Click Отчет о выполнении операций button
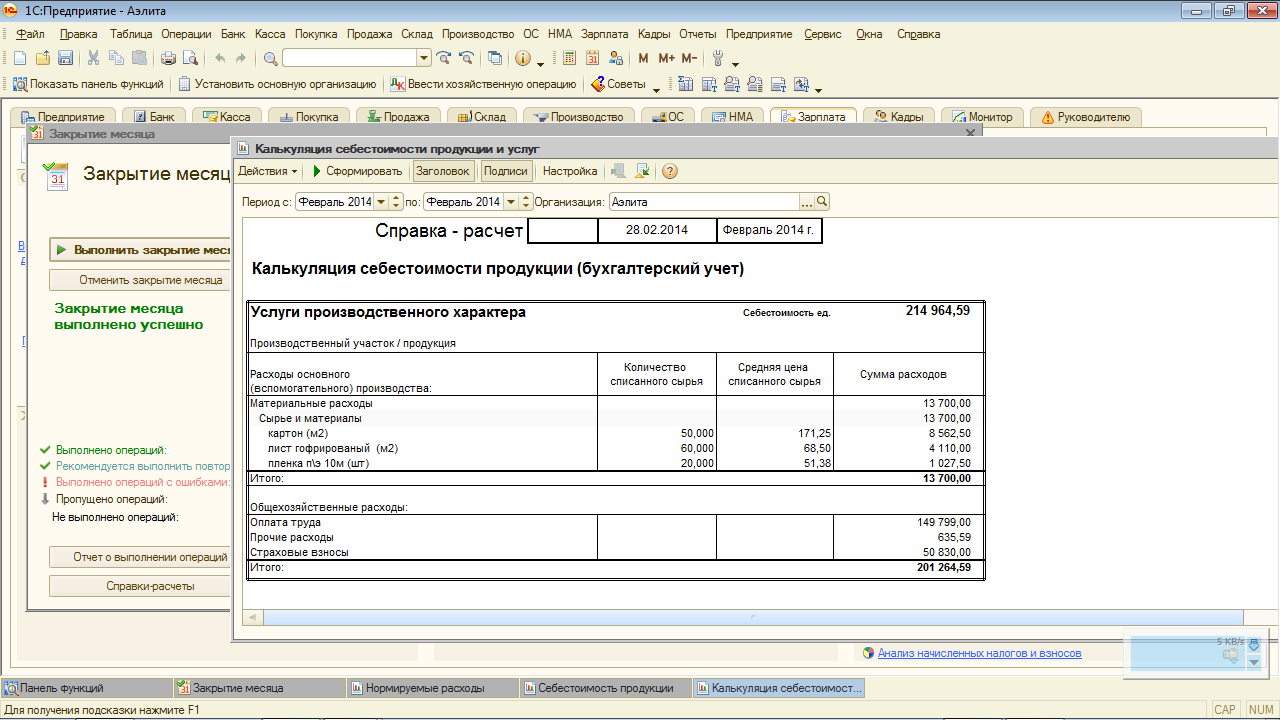The image size is (1280, 720). [x=140, y=556]
